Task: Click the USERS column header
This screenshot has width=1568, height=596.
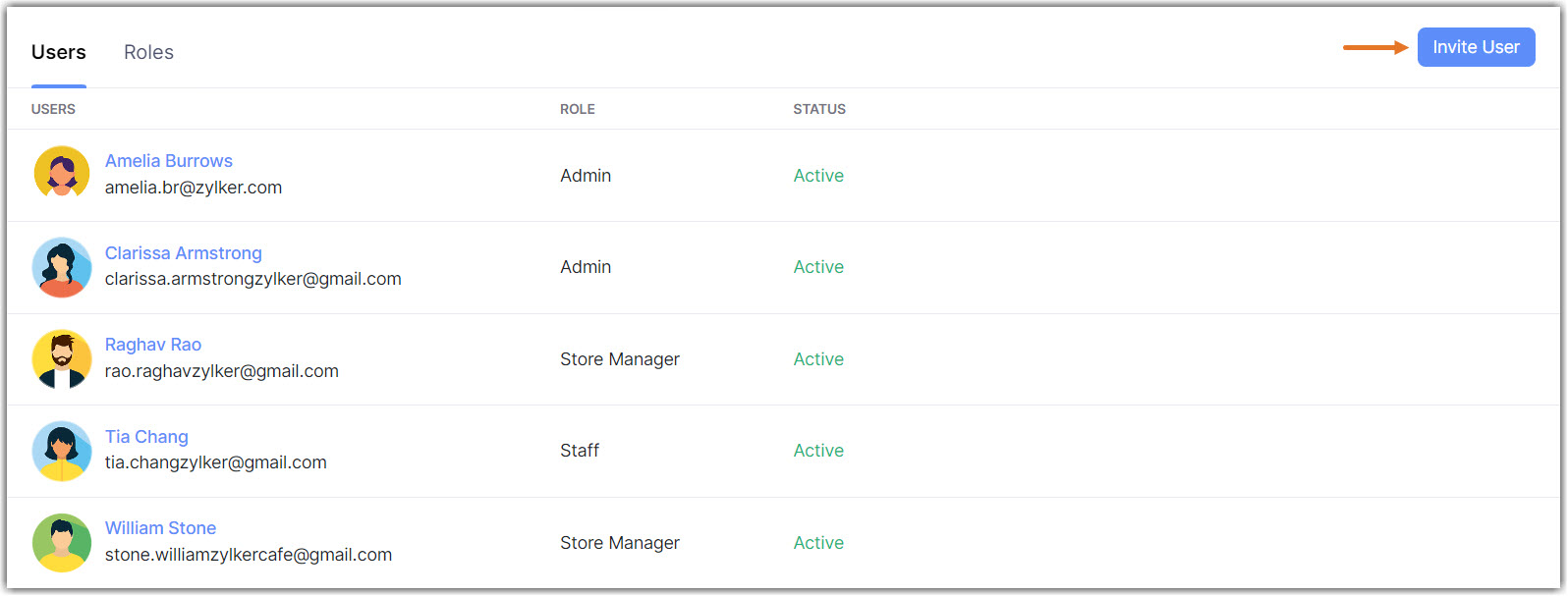Action: 53,109
